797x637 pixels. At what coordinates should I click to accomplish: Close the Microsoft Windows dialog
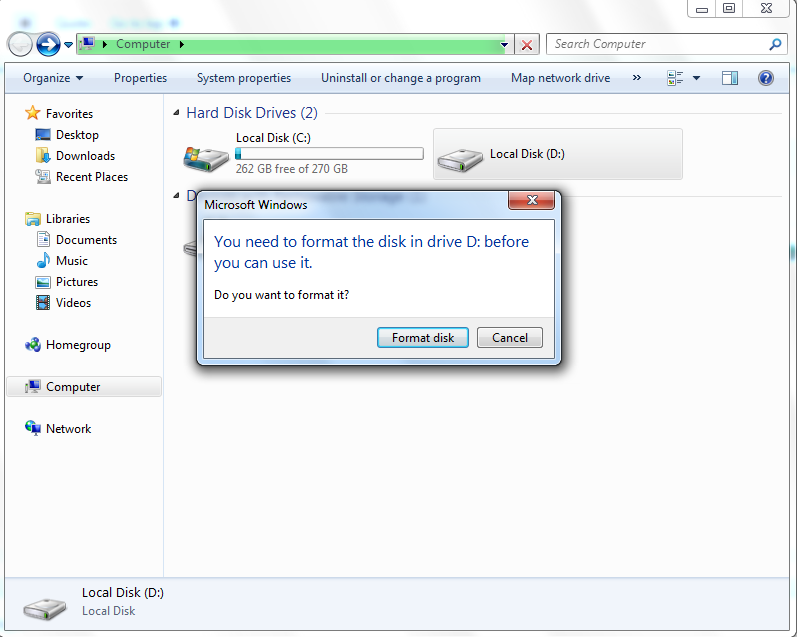click(532, 200)
